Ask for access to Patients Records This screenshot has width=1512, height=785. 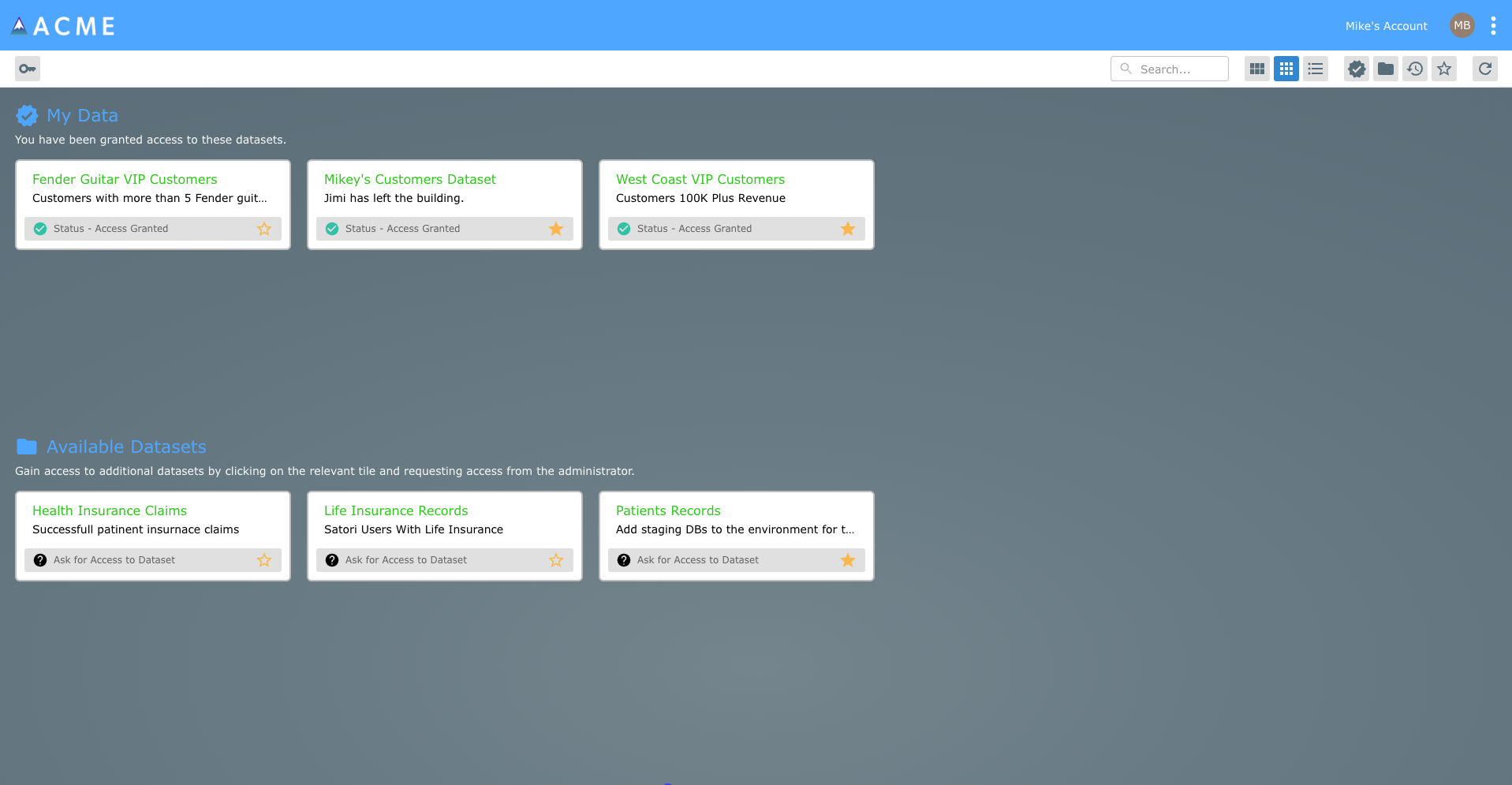tap(698, 560)
